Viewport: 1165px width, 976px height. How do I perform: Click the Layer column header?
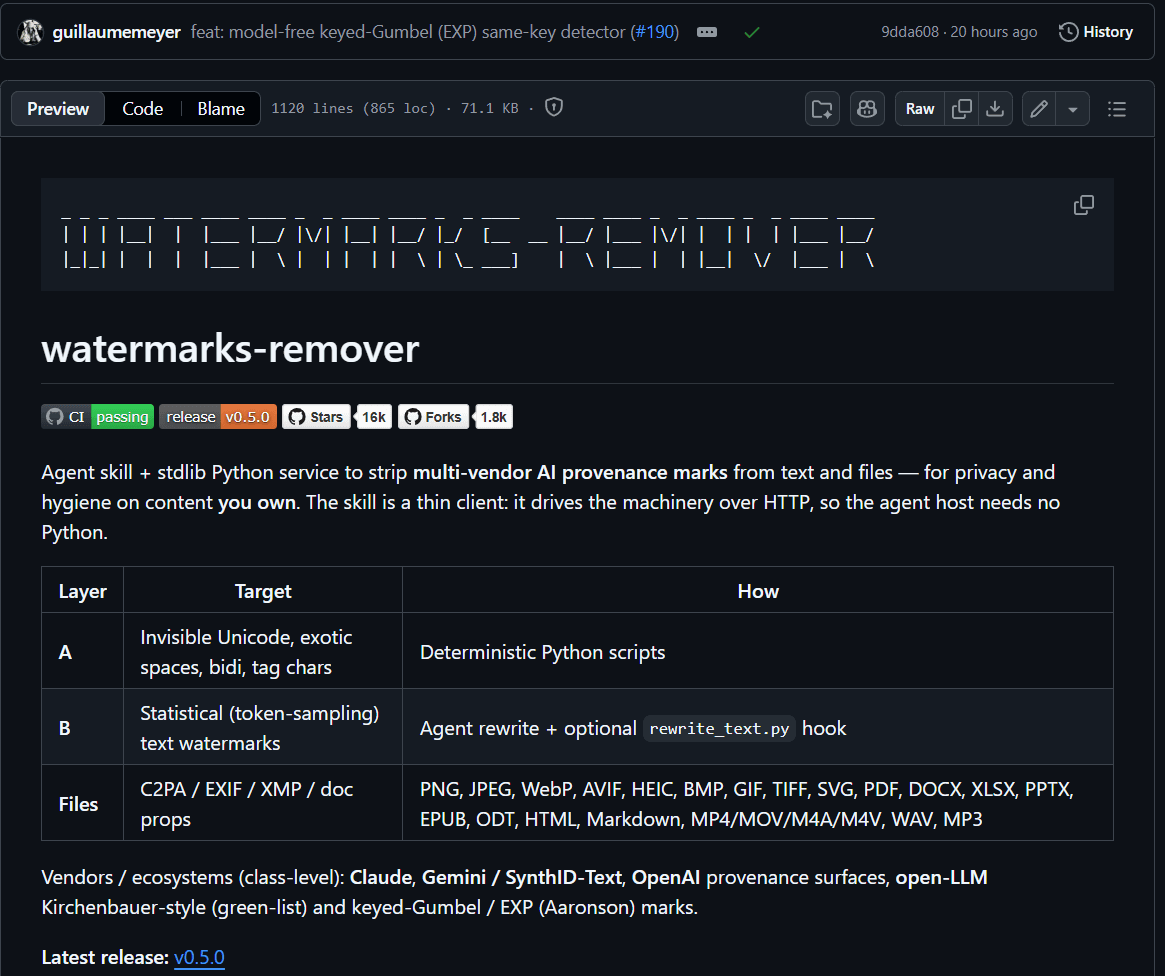point(82,591)
